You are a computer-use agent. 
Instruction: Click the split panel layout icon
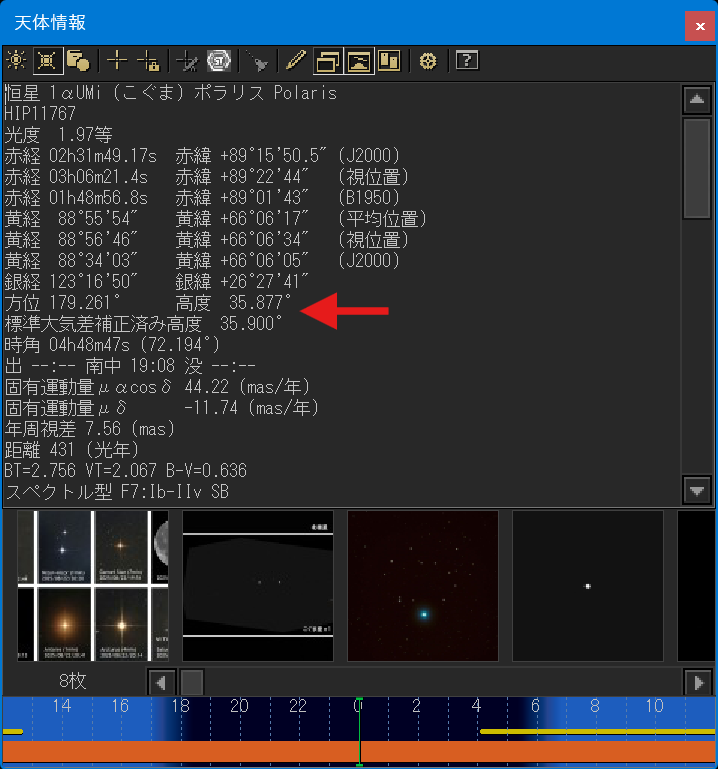[388, 61]
